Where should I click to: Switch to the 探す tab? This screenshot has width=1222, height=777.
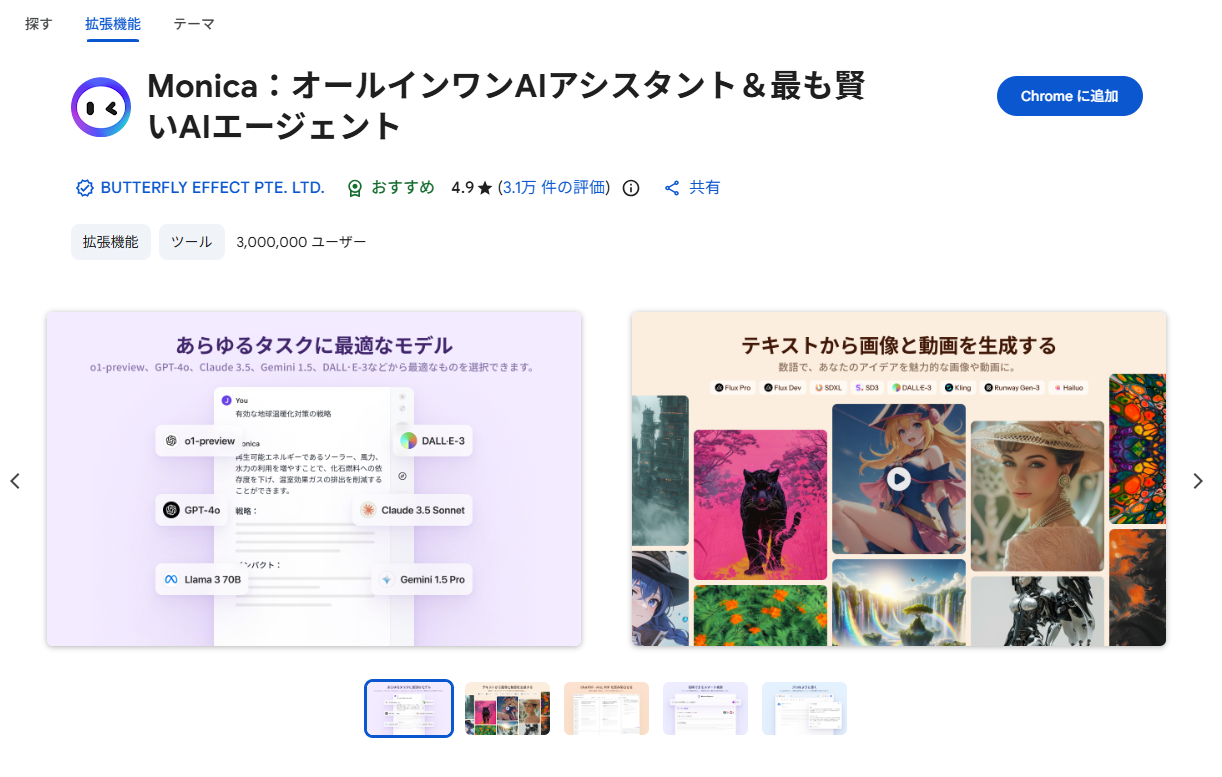pyautogui.click(x=39, y=24)
